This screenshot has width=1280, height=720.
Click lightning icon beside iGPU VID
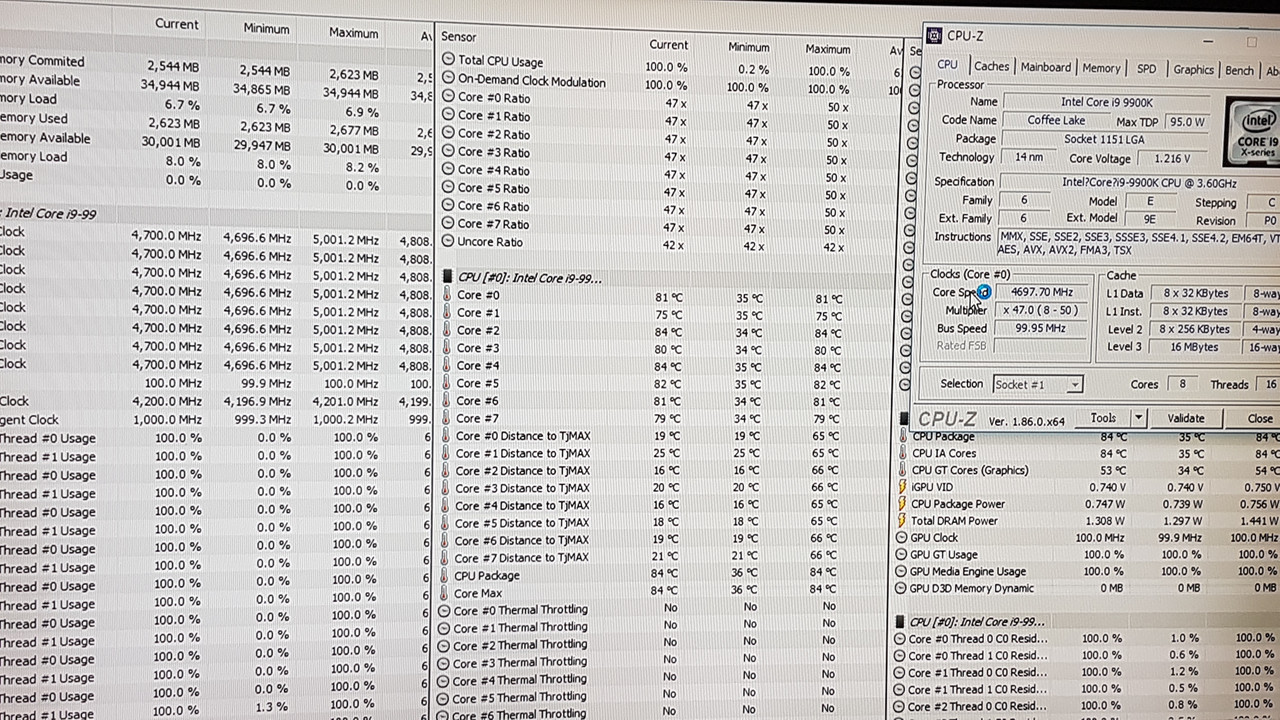click(902, 487)
